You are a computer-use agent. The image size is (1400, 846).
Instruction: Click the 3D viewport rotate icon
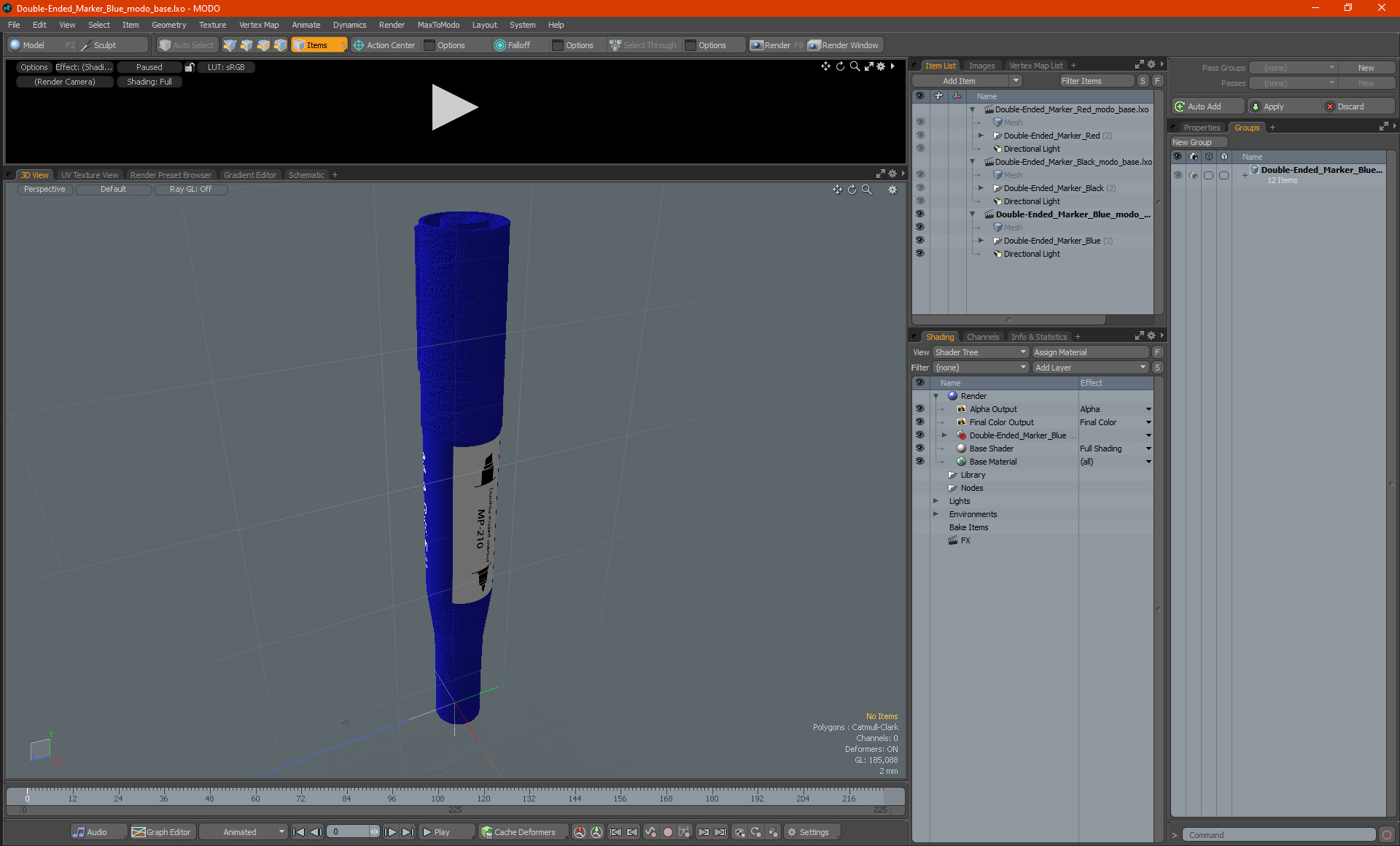click(x=852, y=190)
